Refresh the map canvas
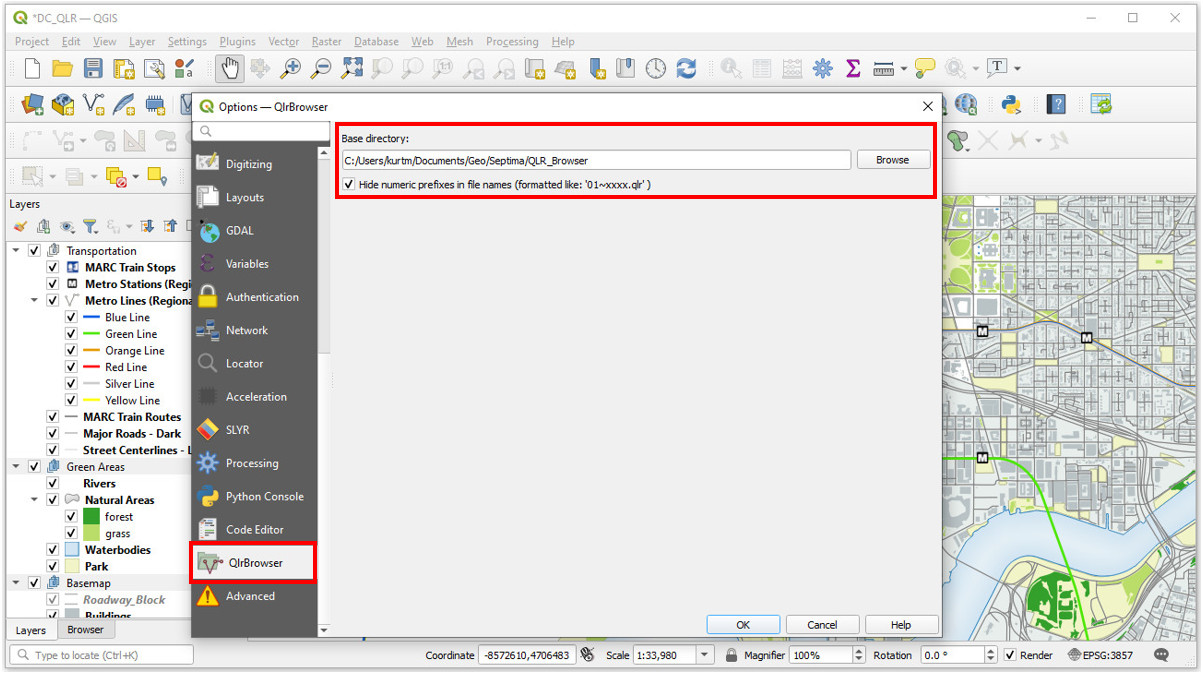This screenshot has width=1203, height=674. click(688, 68)
